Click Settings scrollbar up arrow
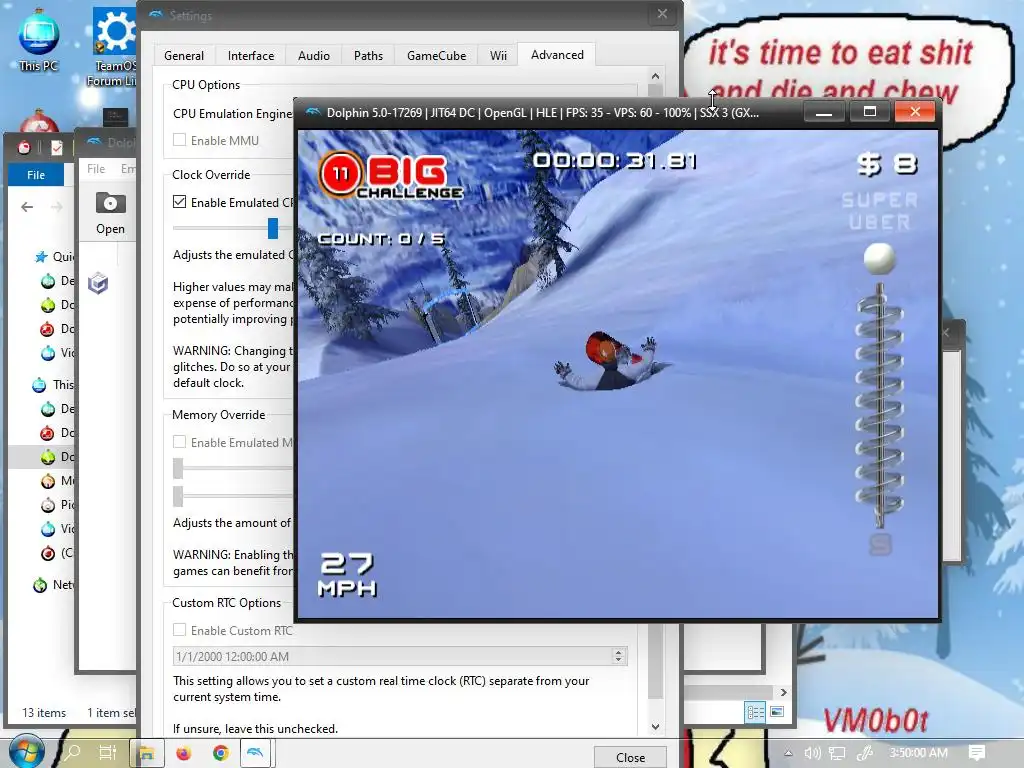The image size is (1024, 768). (655, 76)
